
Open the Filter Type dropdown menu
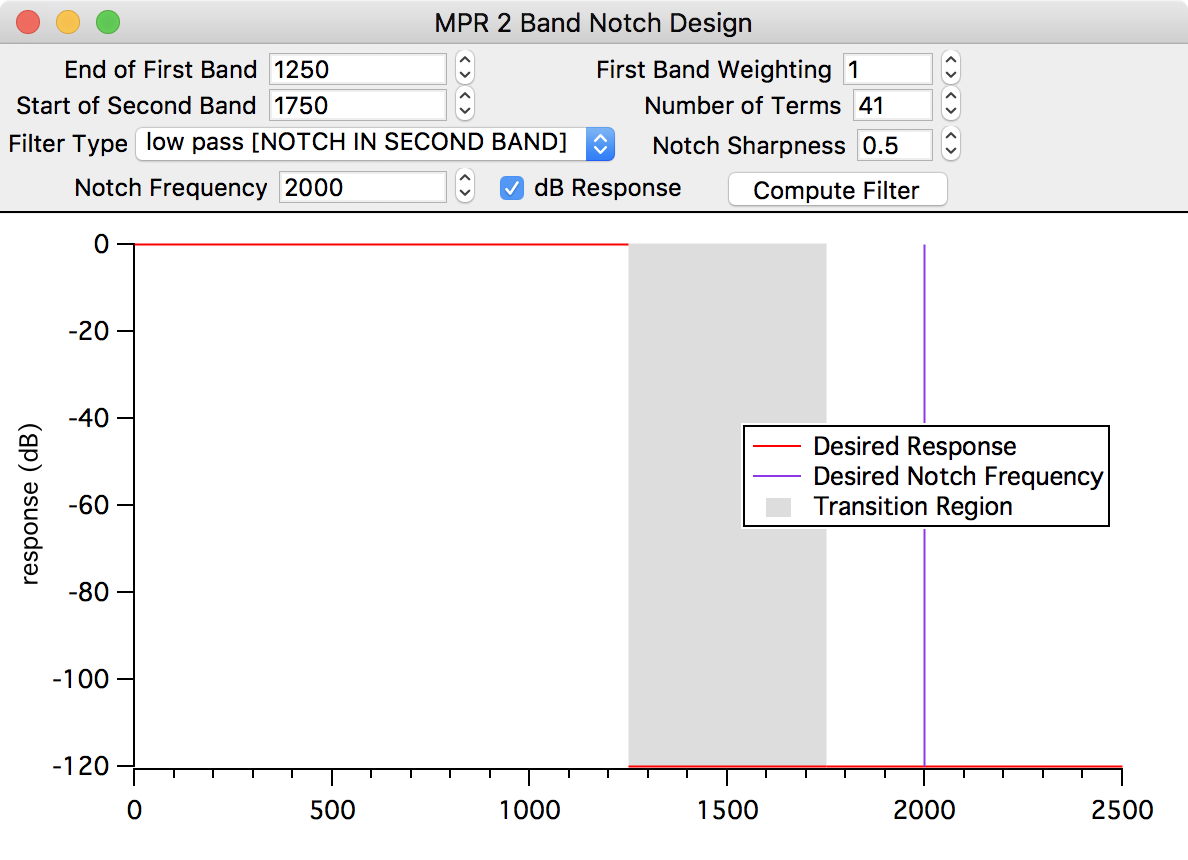point(374,143)
